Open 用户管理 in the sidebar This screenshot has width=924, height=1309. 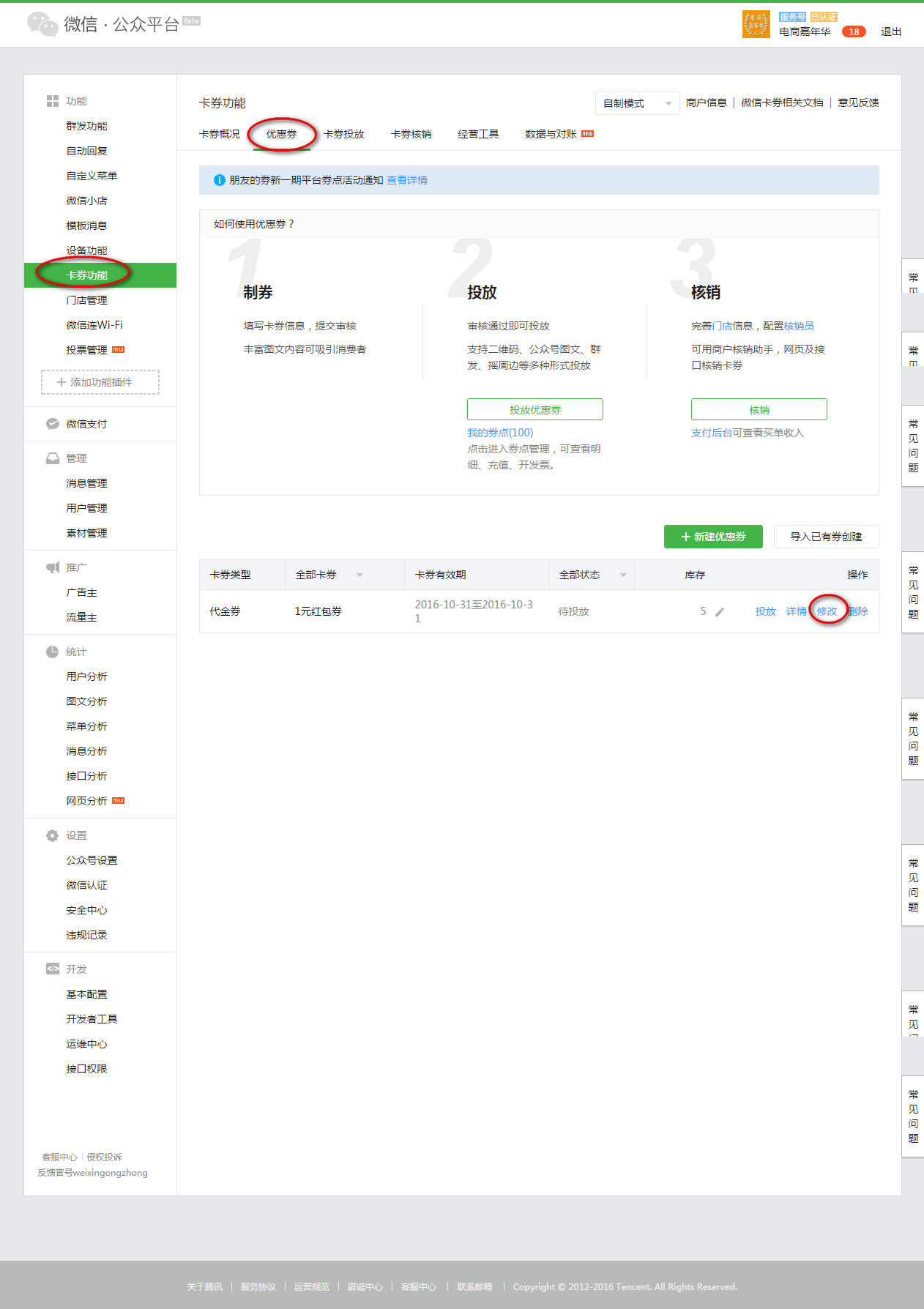tap(86, 508)
